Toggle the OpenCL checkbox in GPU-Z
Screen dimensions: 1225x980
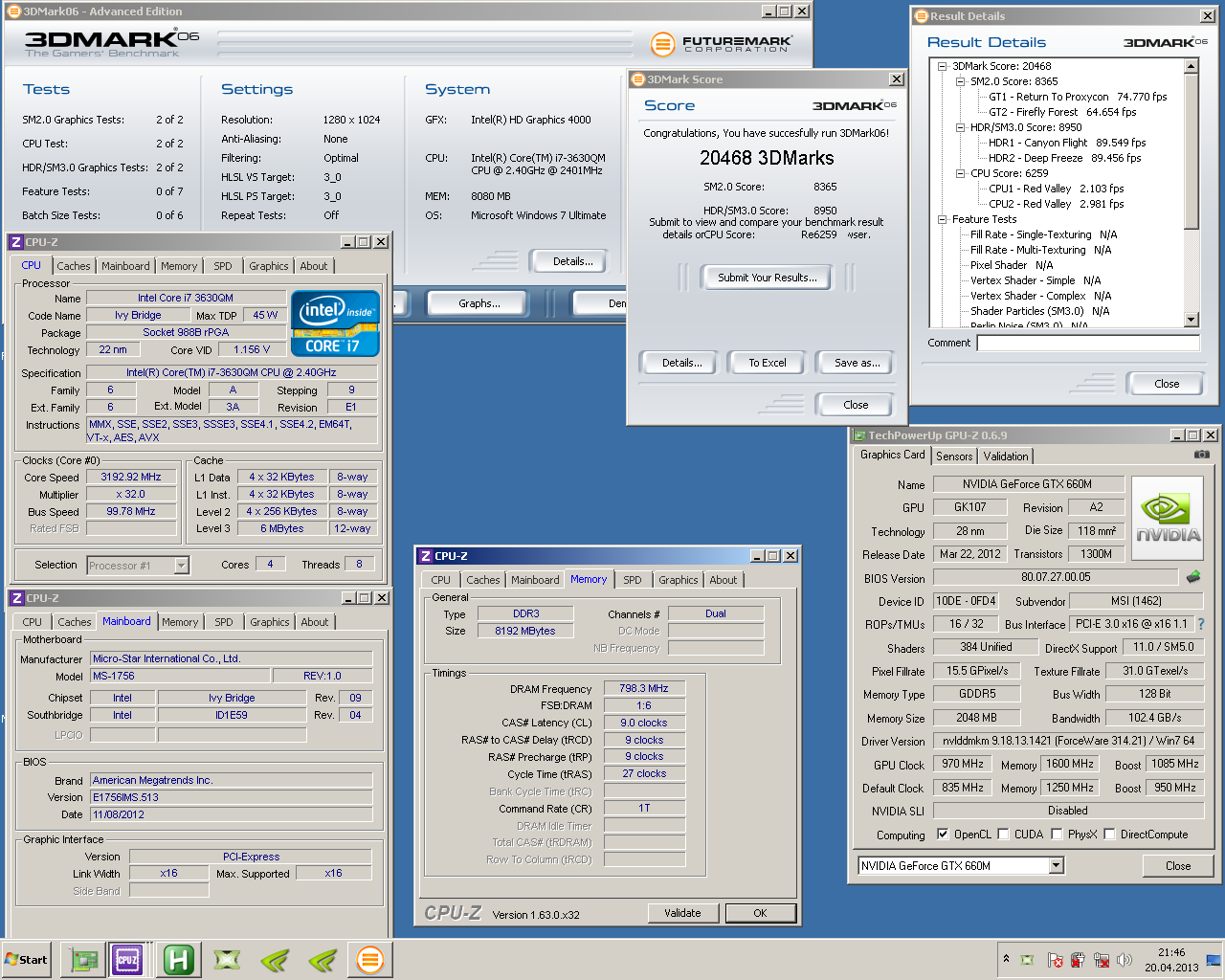point(943,834)
